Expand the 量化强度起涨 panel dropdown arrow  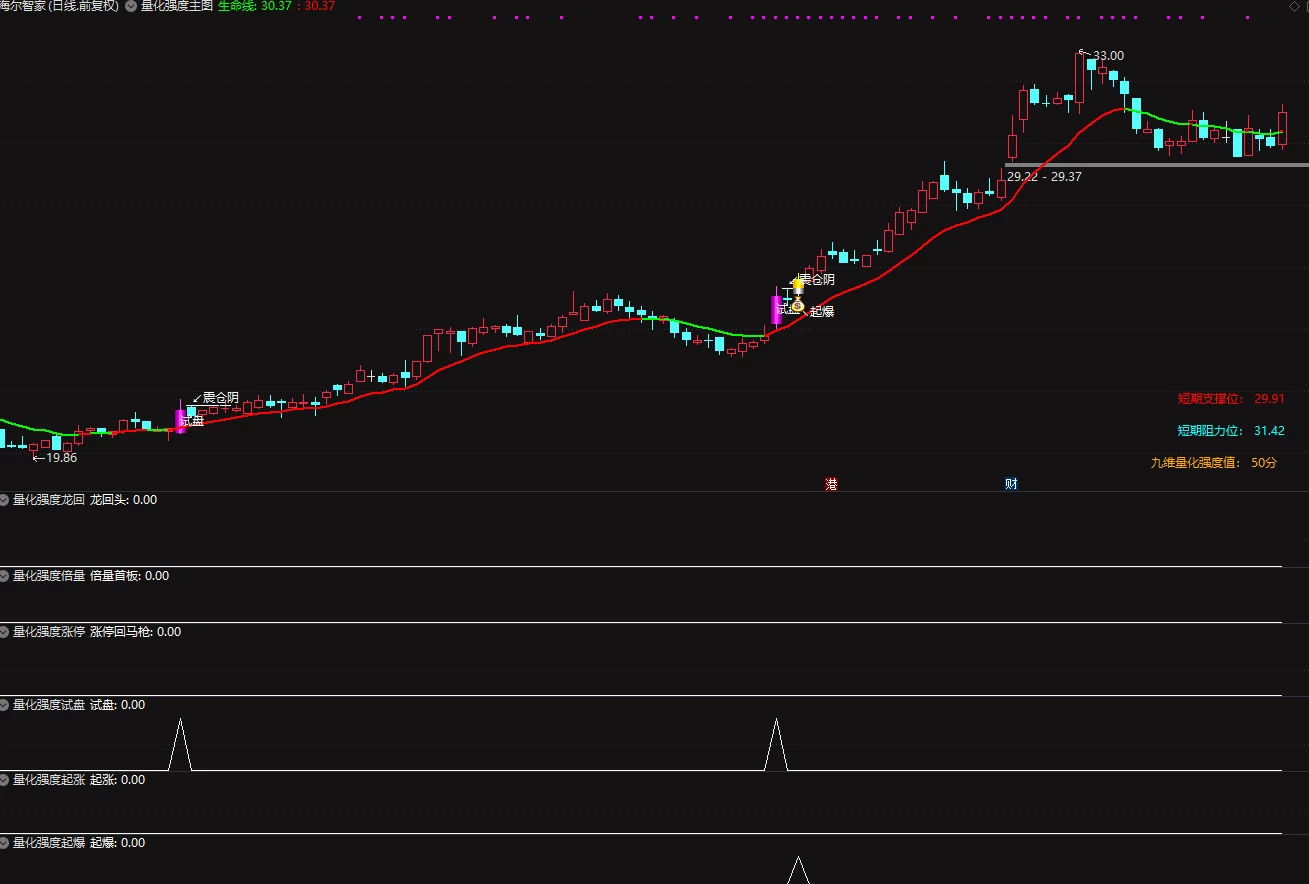(5, 779)
